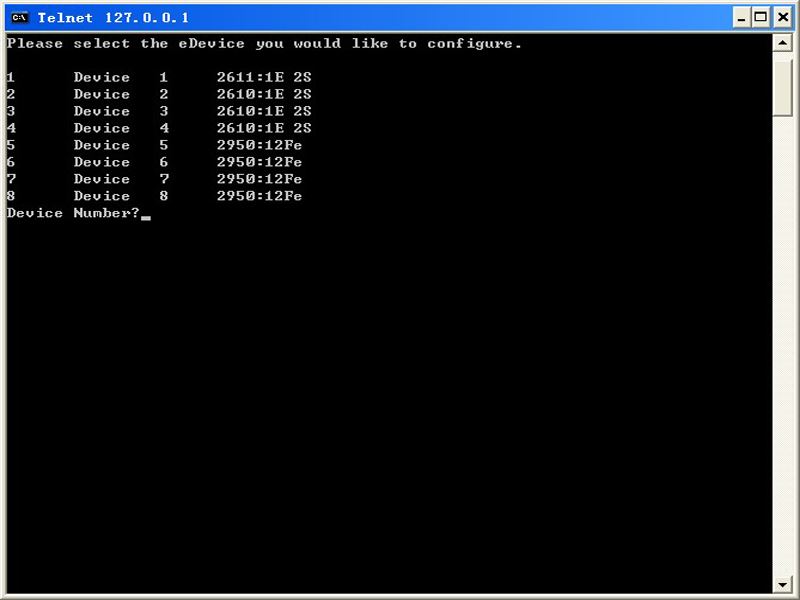Image resolution: width=800 pixels, height=600 pixels.
Task: Select the Device 6 row text
Action: tap(154, 162)
